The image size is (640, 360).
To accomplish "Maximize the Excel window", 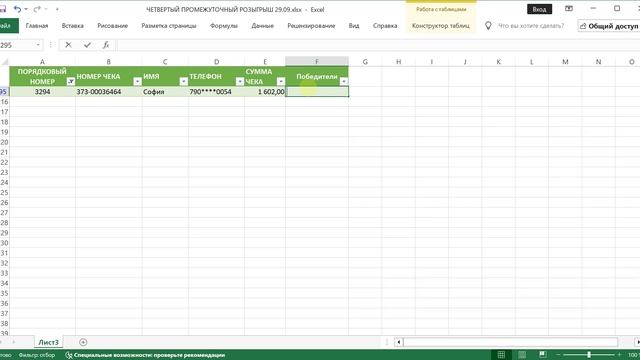I will point(617,9).
